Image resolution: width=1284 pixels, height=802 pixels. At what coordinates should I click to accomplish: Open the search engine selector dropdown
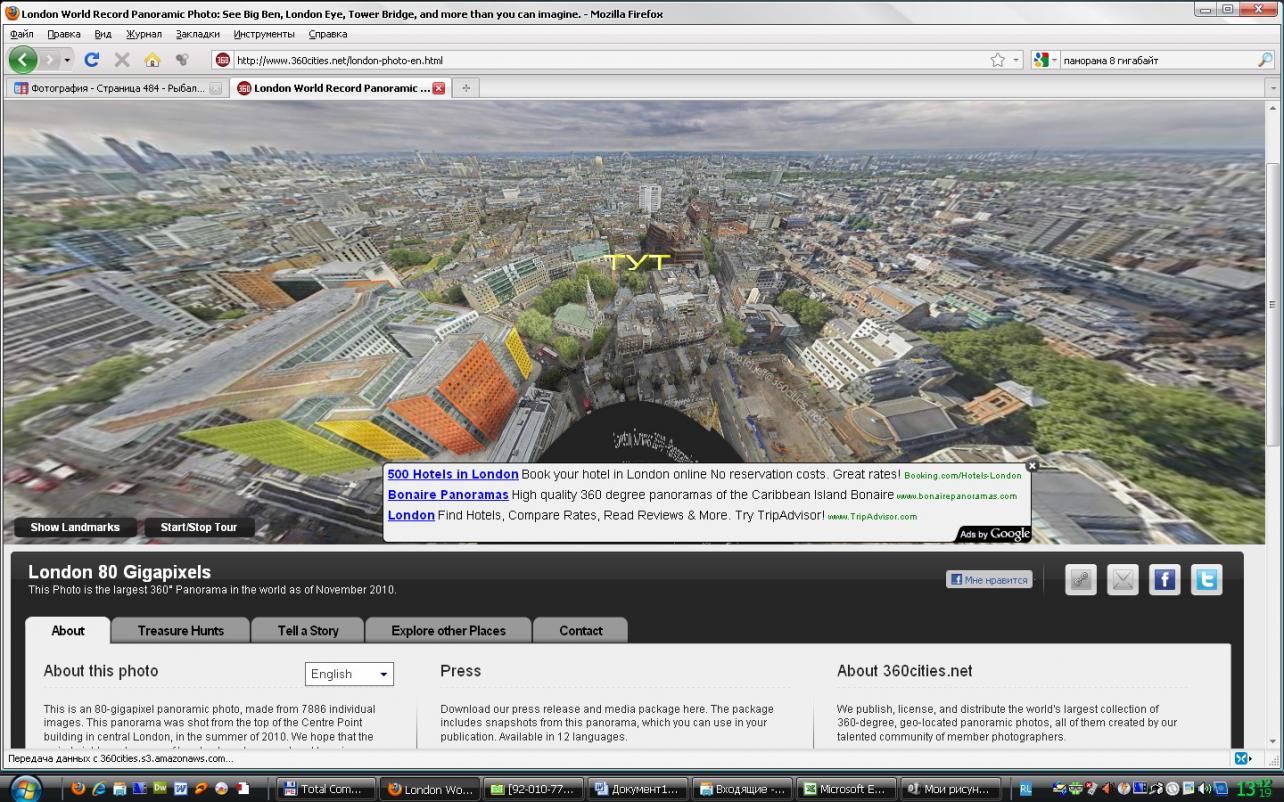(1044, 60)
